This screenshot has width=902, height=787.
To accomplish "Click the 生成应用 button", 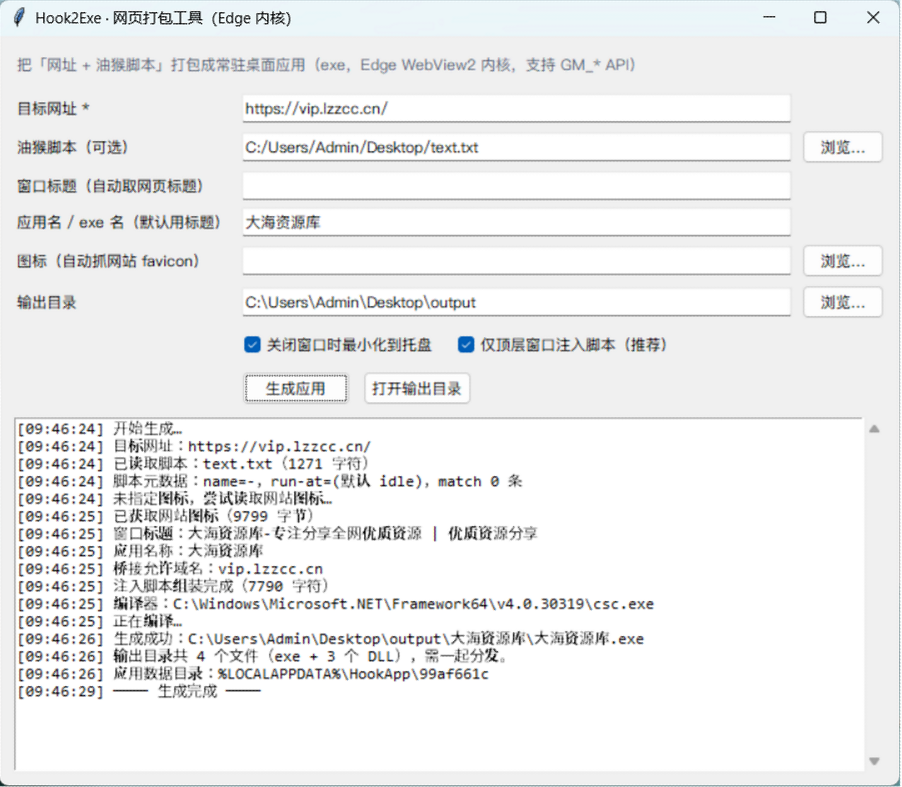I will [296, 388].
